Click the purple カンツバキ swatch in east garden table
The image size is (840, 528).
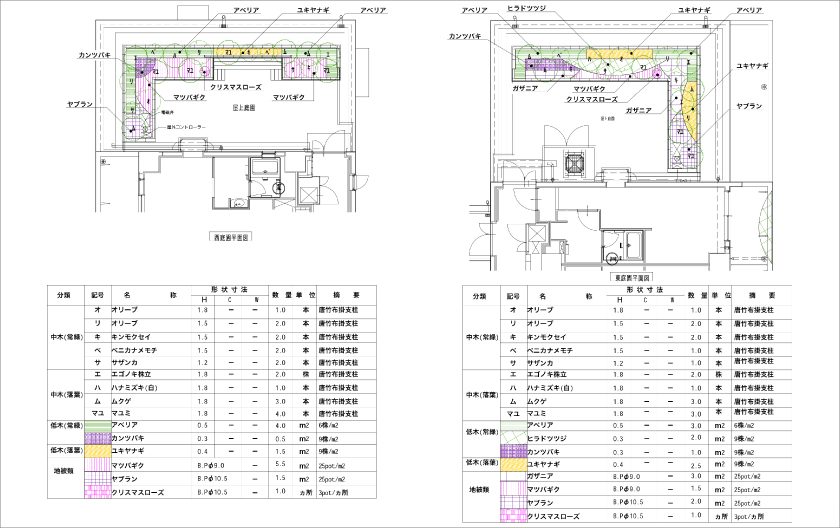[x=513, y=451]
